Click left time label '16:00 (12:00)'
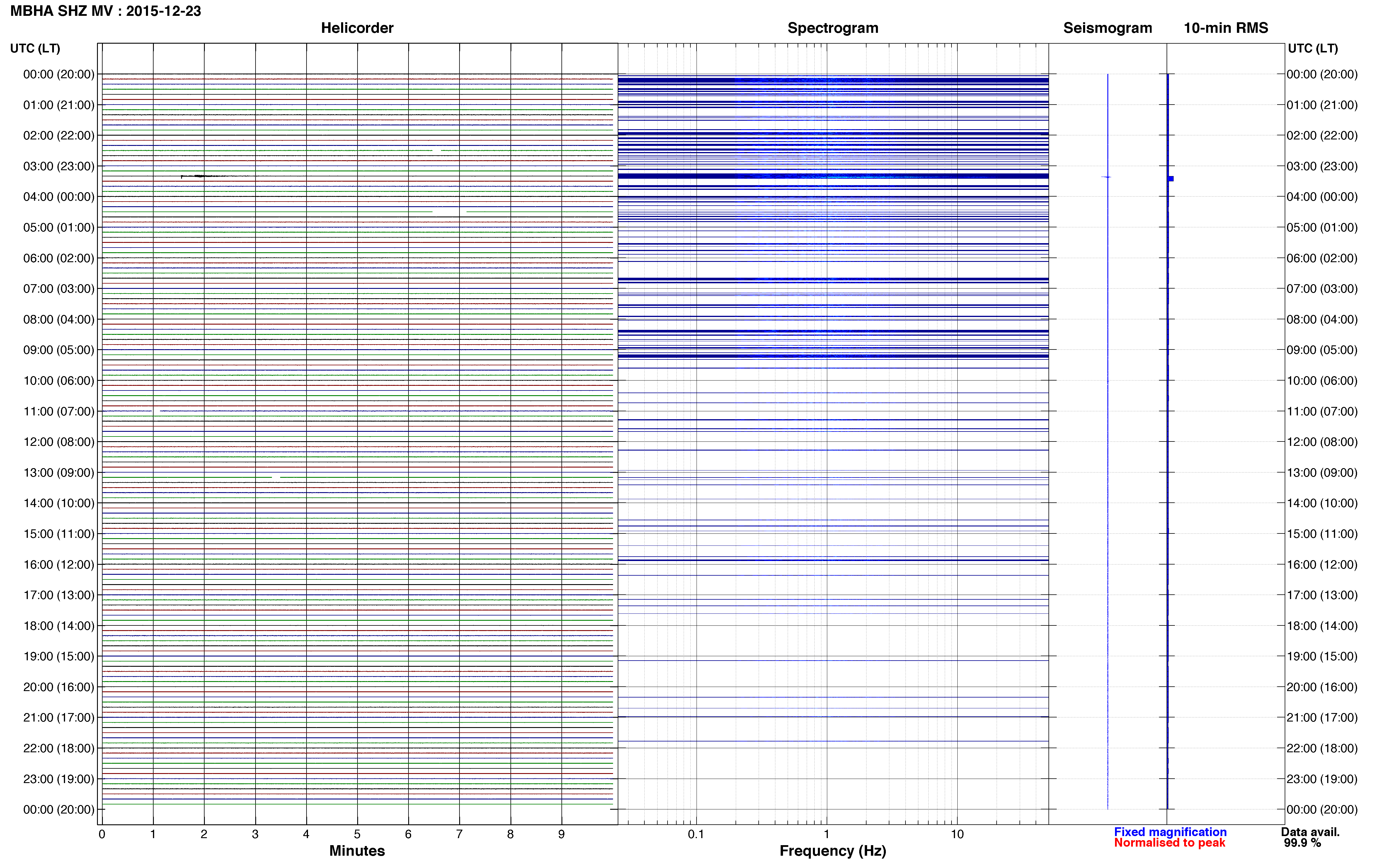The height and width of the screenshot is (868, 1389). pos(59,564)
